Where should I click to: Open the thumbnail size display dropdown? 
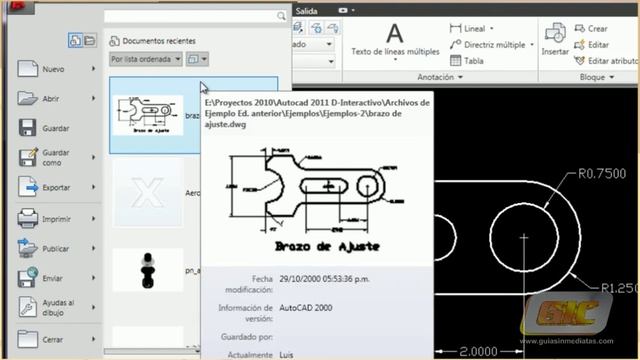[x=197, y=59]
